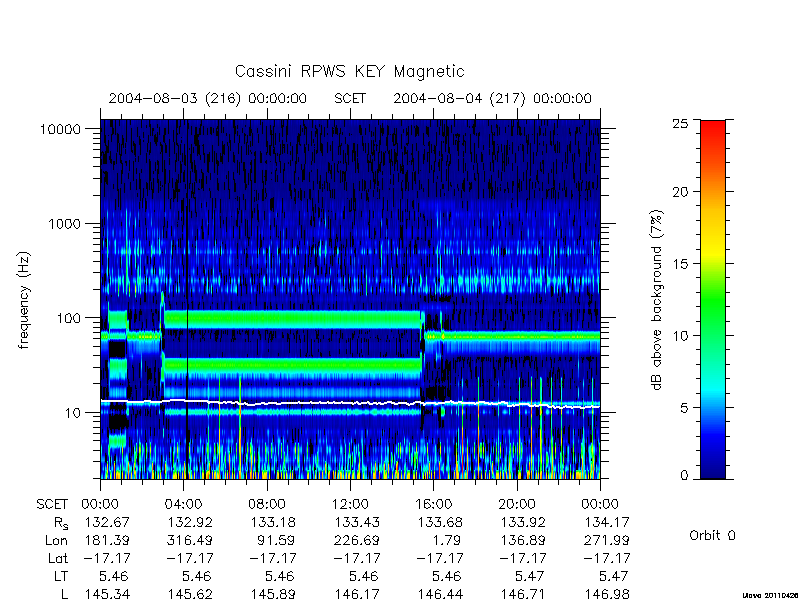The height and width of the screenshot is (600, 800).
Task: Click the 'Lat' row label
Action: pyautogui.click(x=58, y=559)
